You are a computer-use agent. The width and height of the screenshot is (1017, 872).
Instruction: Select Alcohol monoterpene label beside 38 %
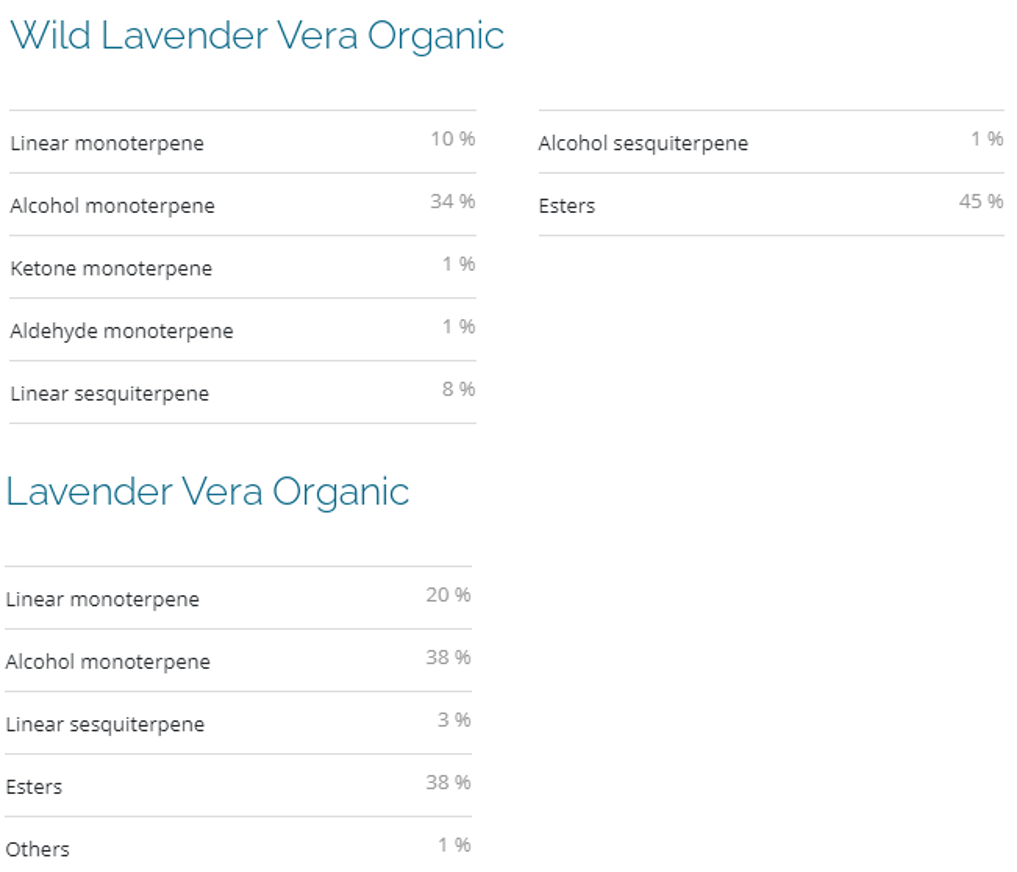pyautogui.click(x=108, y=662)
